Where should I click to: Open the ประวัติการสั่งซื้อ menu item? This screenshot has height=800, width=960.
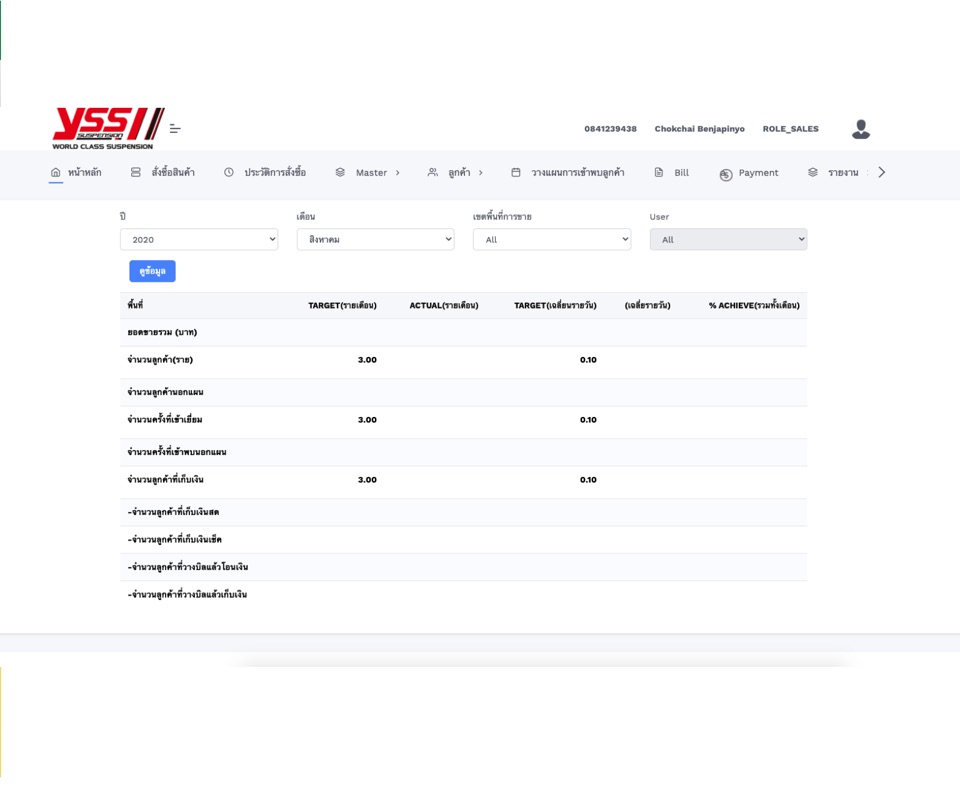tap(276, 173)
